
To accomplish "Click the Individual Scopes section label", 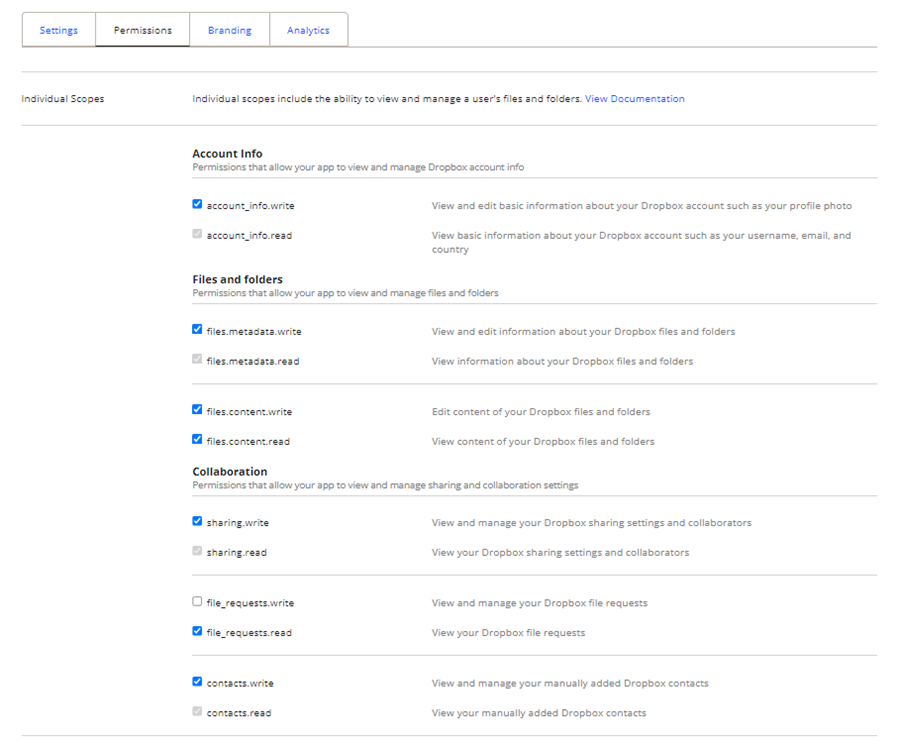I will coord(63,99).
